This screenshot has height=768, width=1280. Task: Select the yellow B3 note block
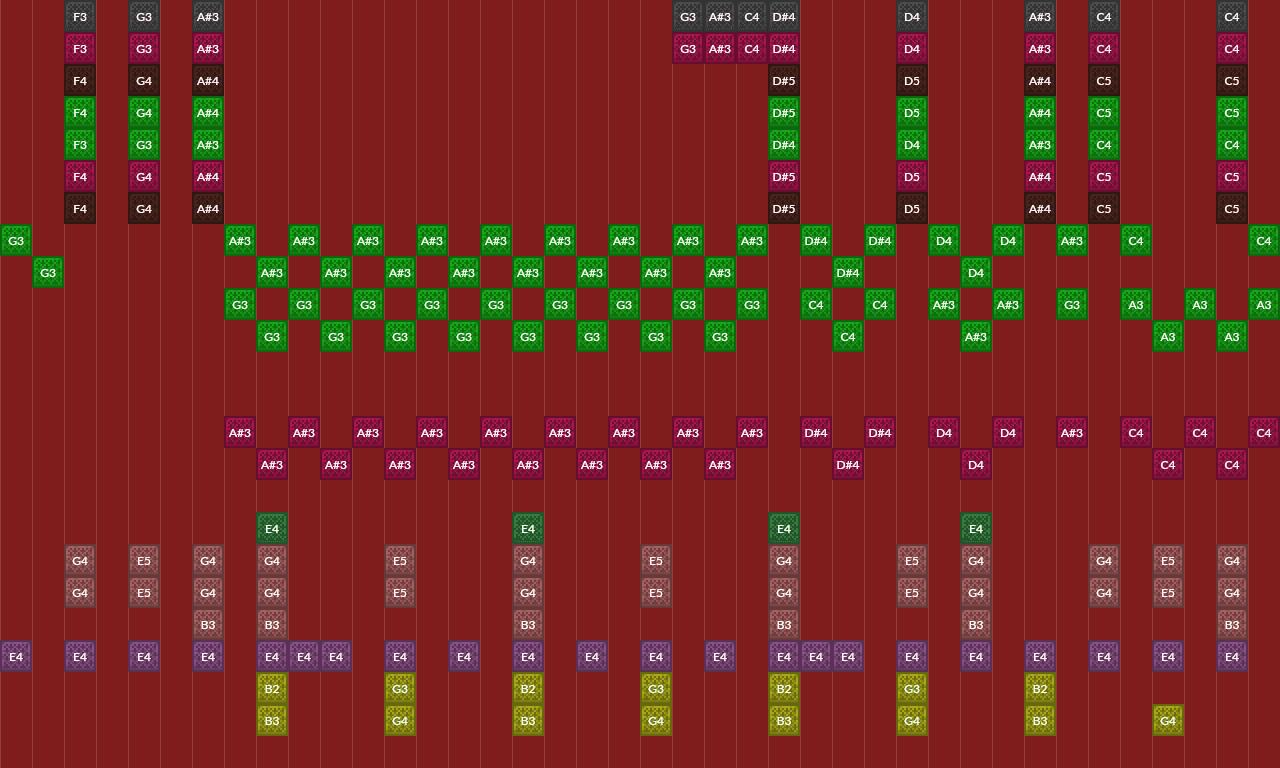272,720
